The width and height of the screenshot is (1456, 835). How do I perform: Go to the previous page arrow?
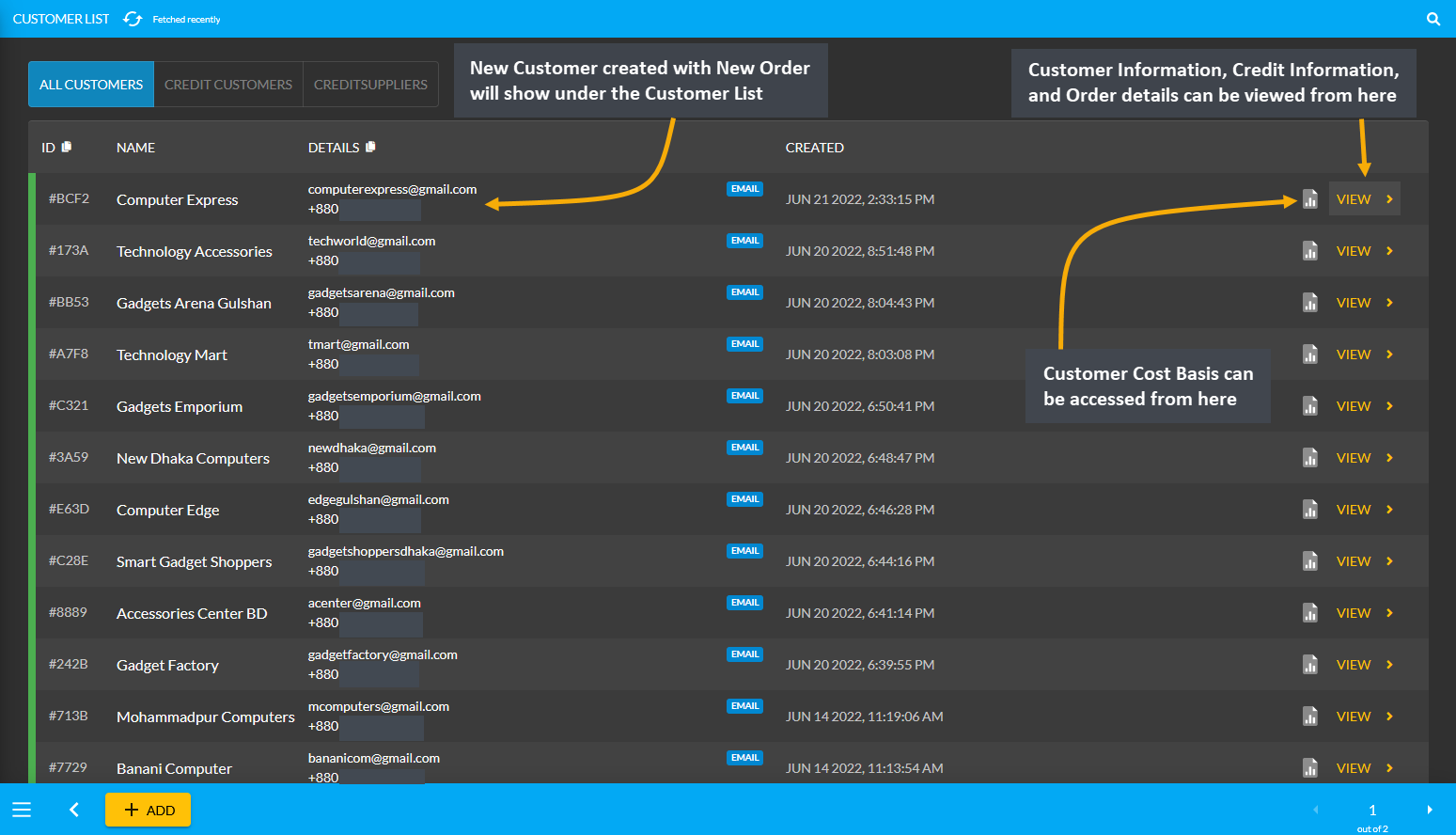[1315, 810]
